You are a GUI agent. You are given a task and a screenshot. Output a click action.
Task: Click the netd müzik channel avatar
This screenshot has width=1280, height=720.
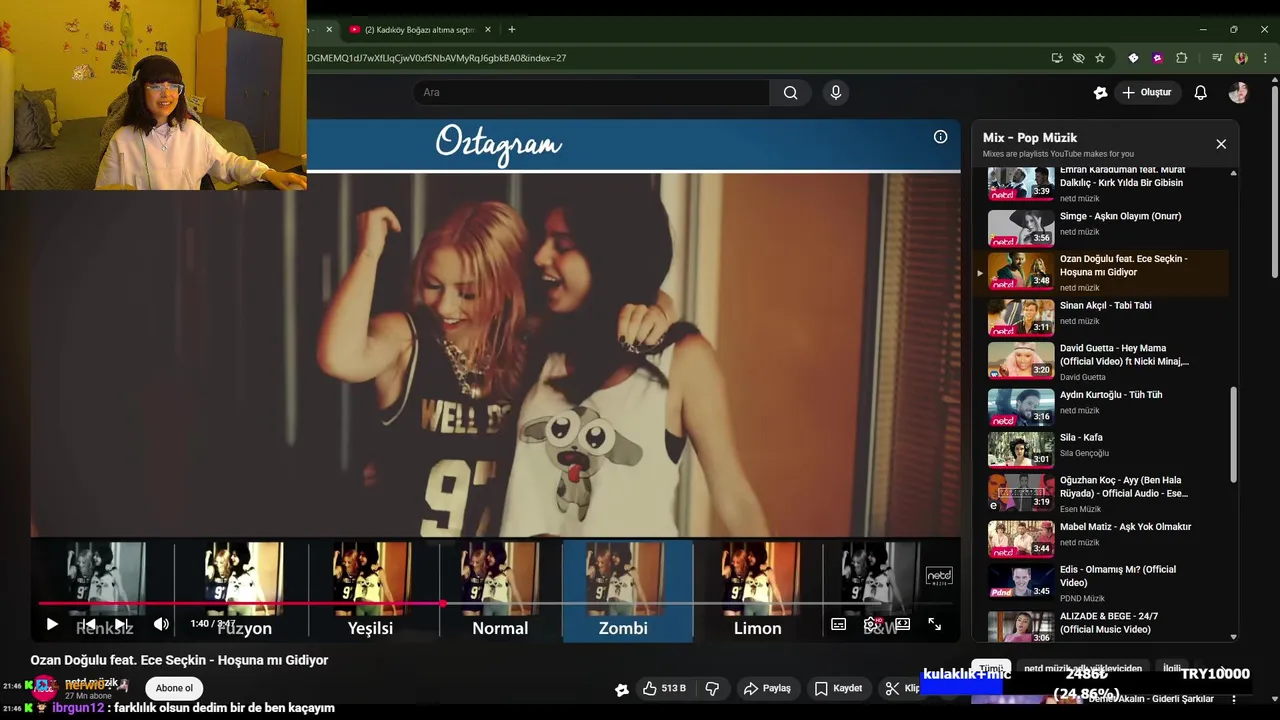44,688
